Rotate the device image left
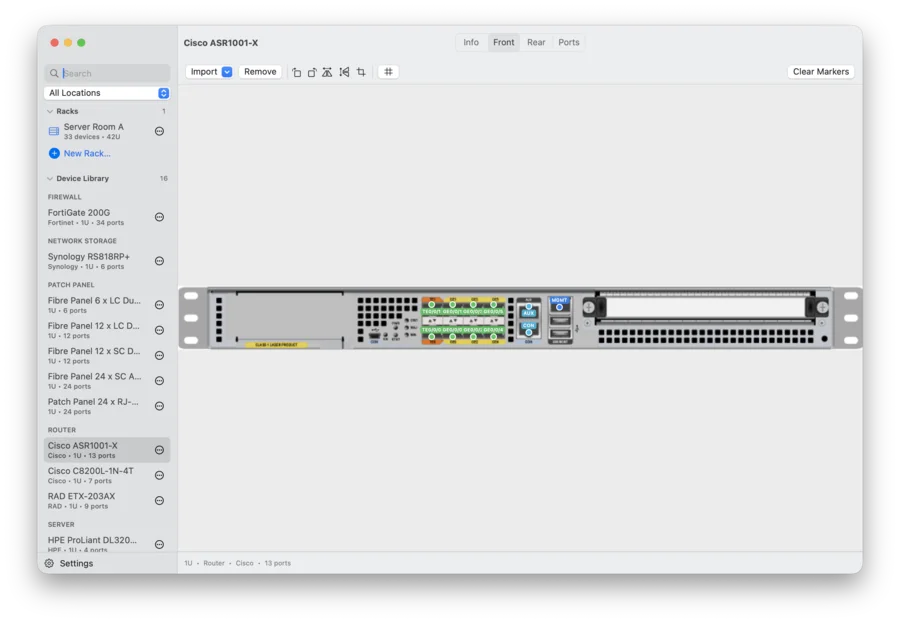900x623 pixels. click(296, 72)
